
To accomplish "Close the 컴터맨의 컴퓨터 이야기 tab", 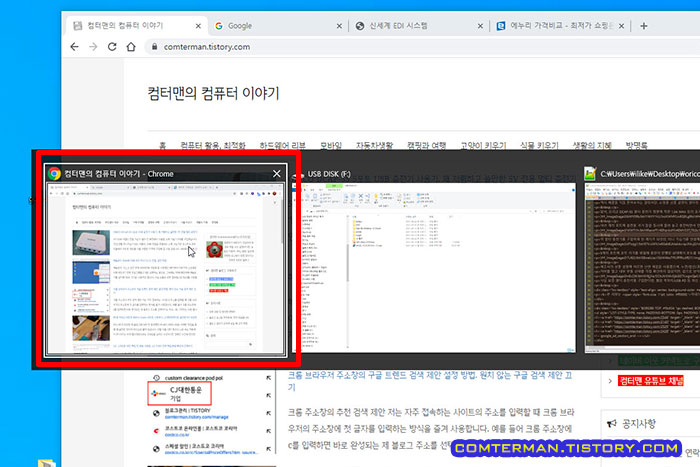I will pyautogui.click(x=198, y=26).
